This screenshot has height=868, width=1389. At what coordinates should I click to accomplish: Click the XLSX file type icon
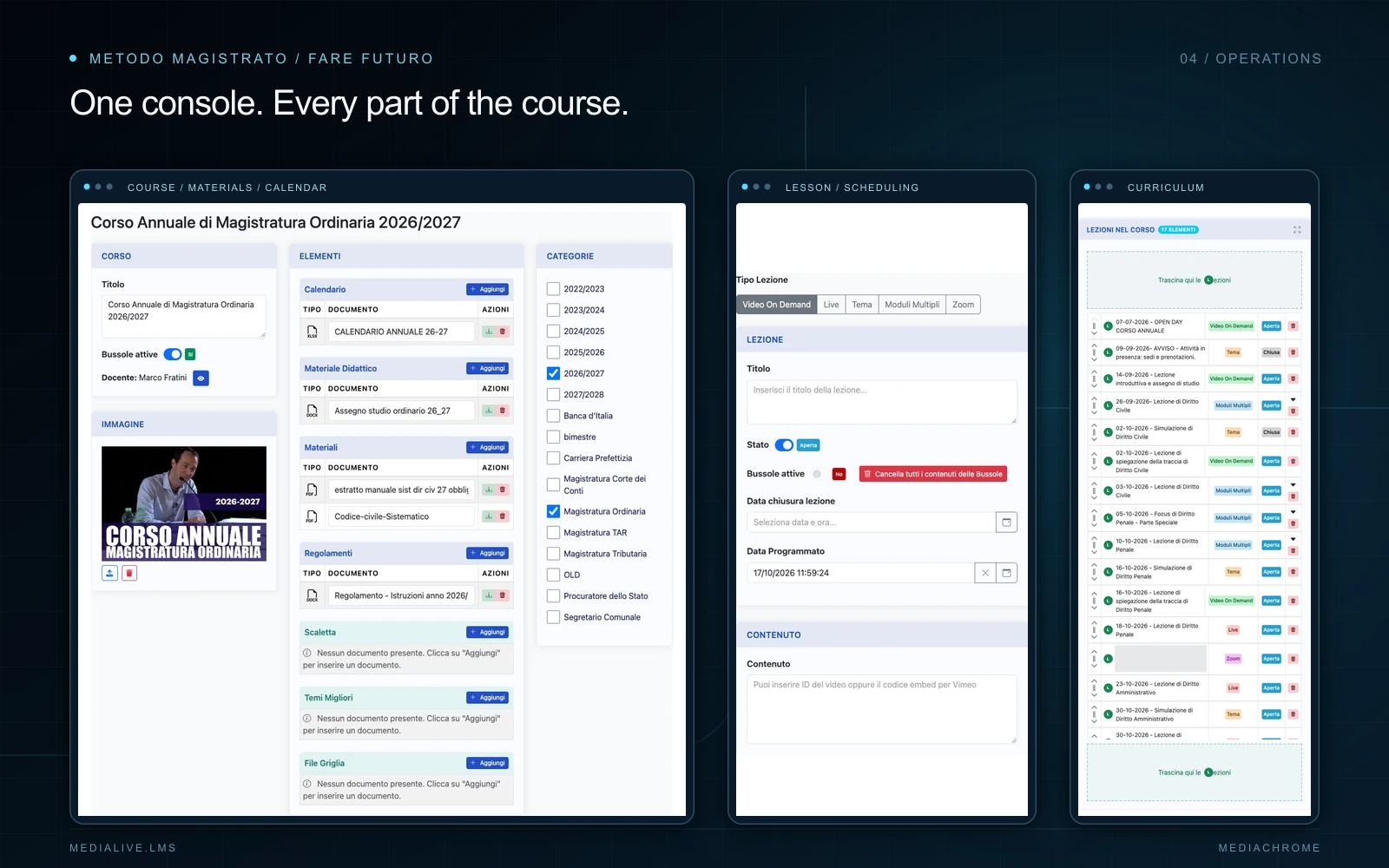pyautogui.click(x=312, y=332)
